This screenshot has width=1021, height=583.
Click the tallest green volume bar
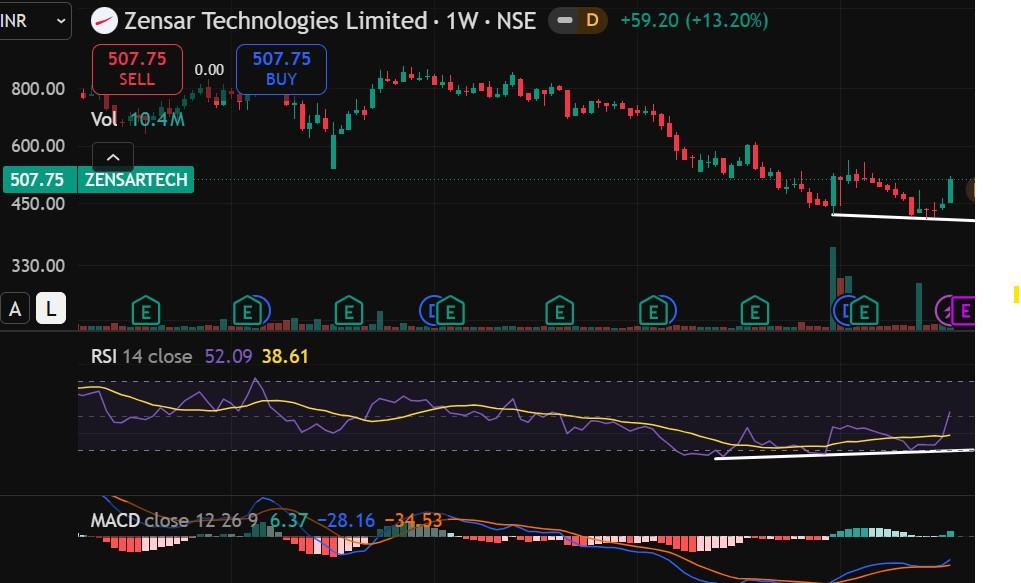pyautogui.click(x=833, y=288)
